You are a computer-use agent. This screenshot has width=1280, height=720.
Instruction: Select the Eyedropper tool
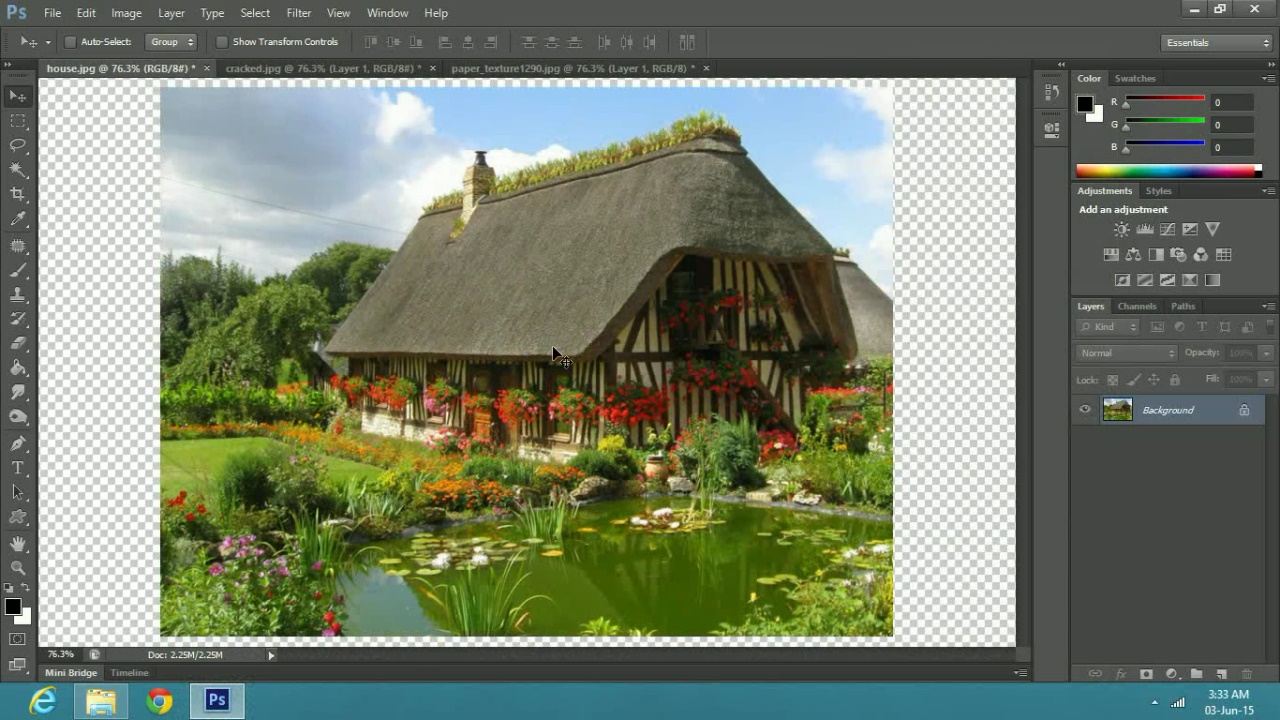click(18, 220)
